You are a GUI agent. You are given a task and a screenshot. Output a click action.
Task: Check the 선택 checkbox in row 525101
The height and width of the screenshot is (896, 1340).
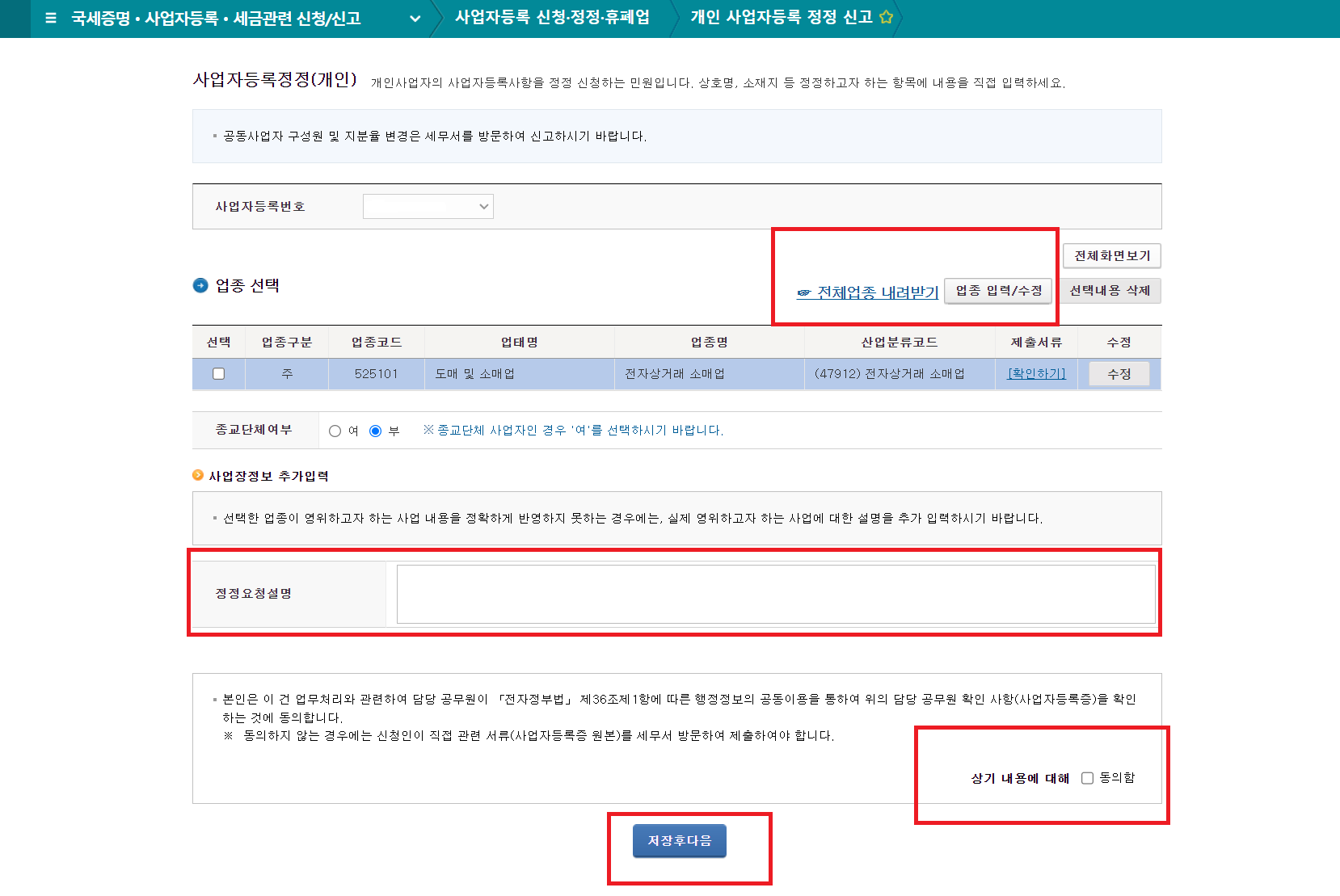pyautogui.click(x=218, y=373)
